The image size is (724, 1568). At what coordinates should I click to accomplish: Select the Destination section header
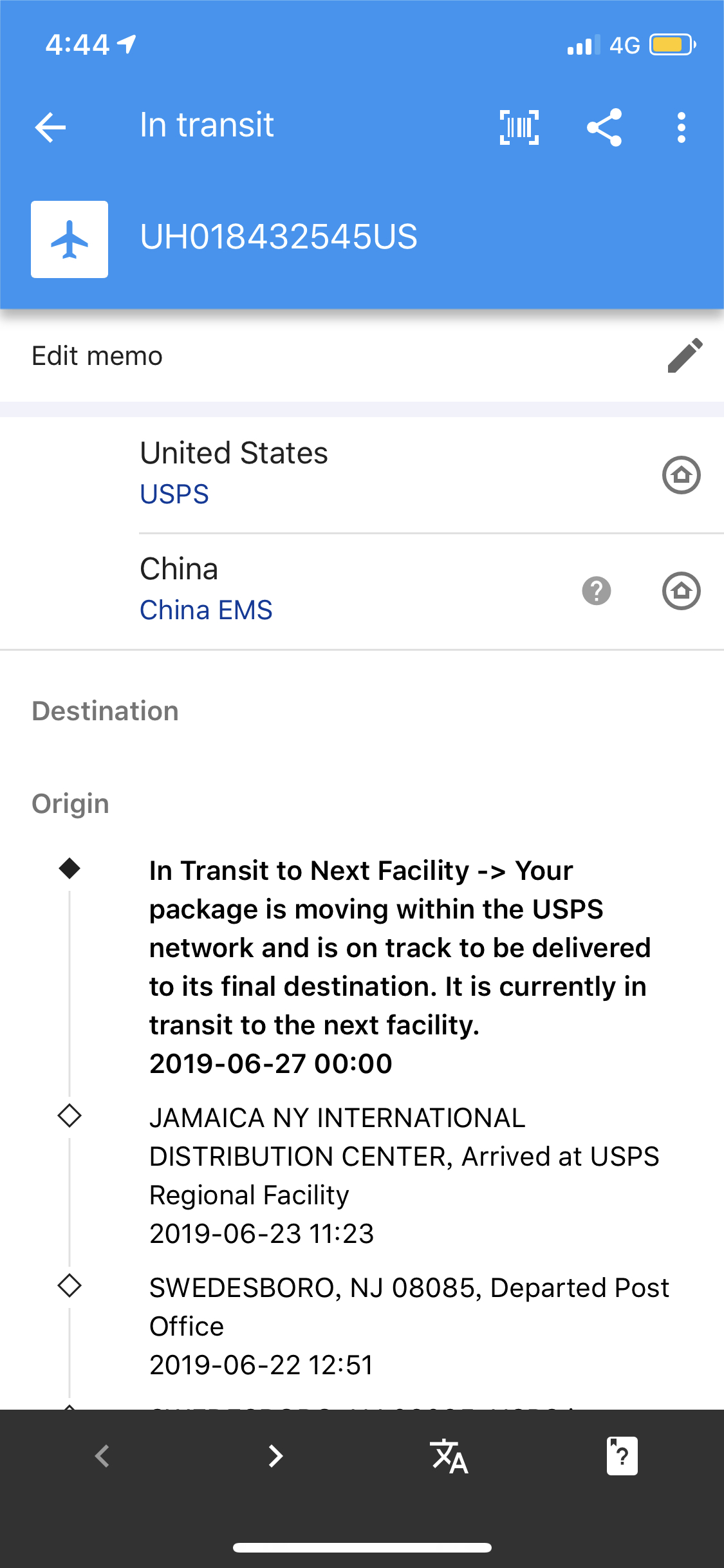(x=106, y=711)
